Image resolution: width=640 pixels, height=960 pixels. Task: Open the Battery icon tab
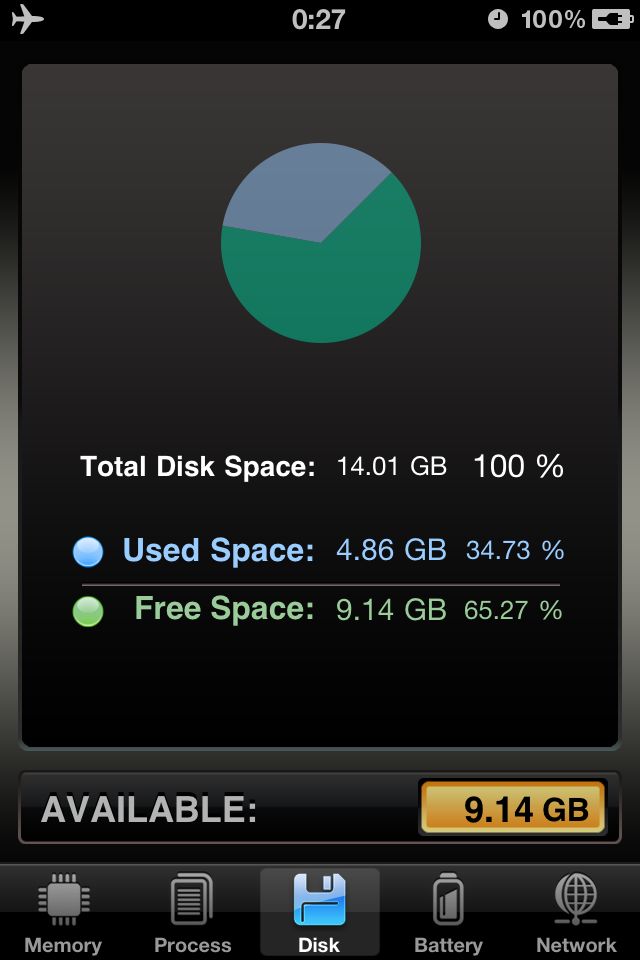click(448, 899)
